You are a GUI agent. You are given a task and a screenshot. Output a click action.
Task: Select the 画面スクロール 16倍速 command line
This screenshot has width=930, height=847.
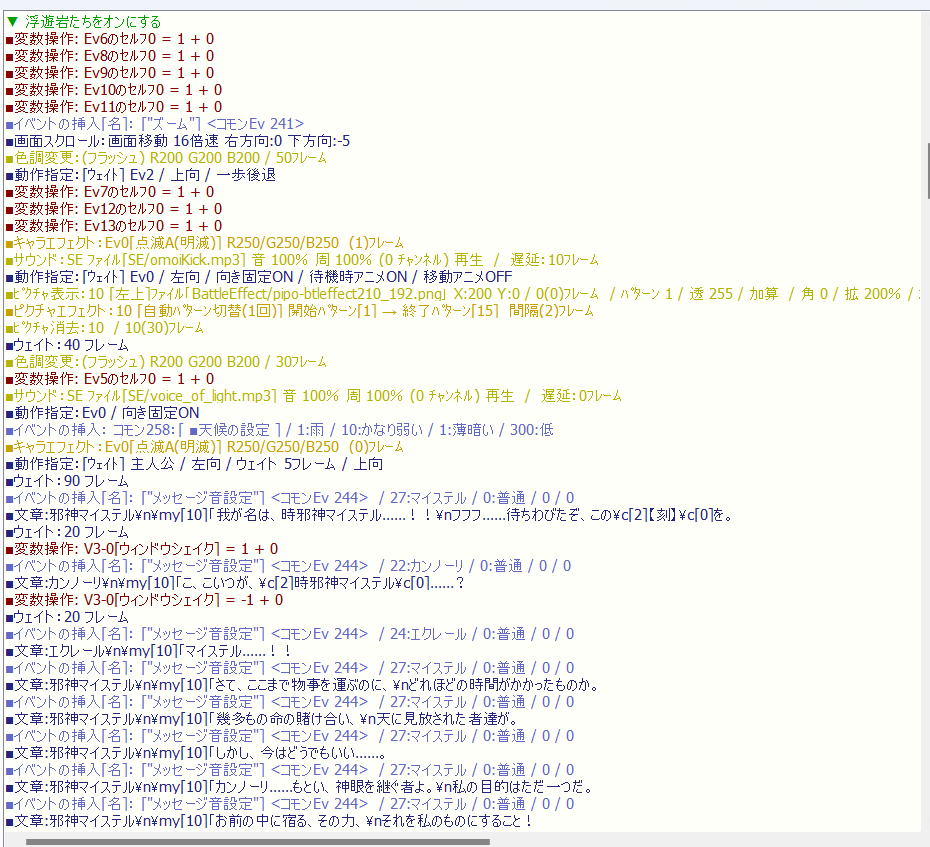point(178,141)
